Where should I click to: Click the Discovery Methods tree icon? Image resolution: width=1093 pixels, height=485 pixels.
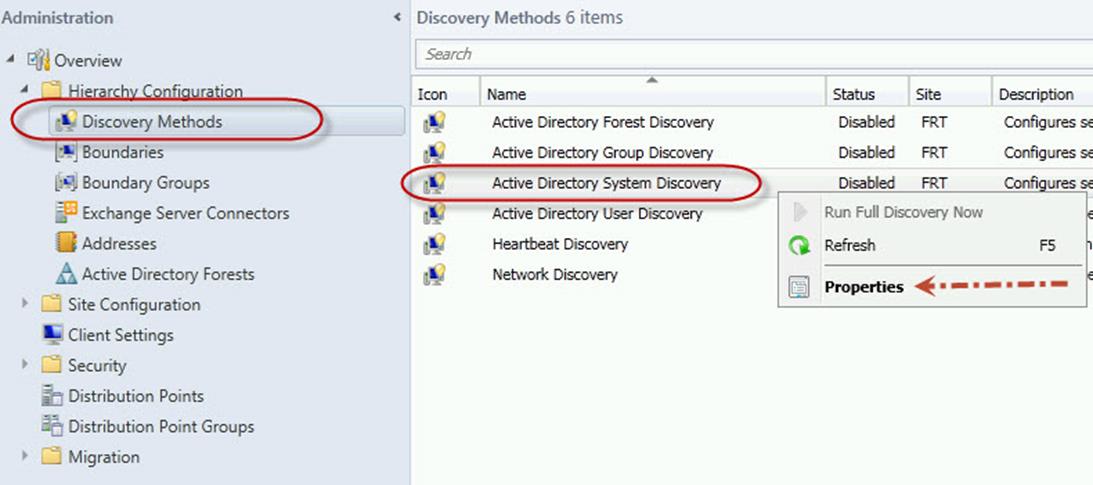66,121
